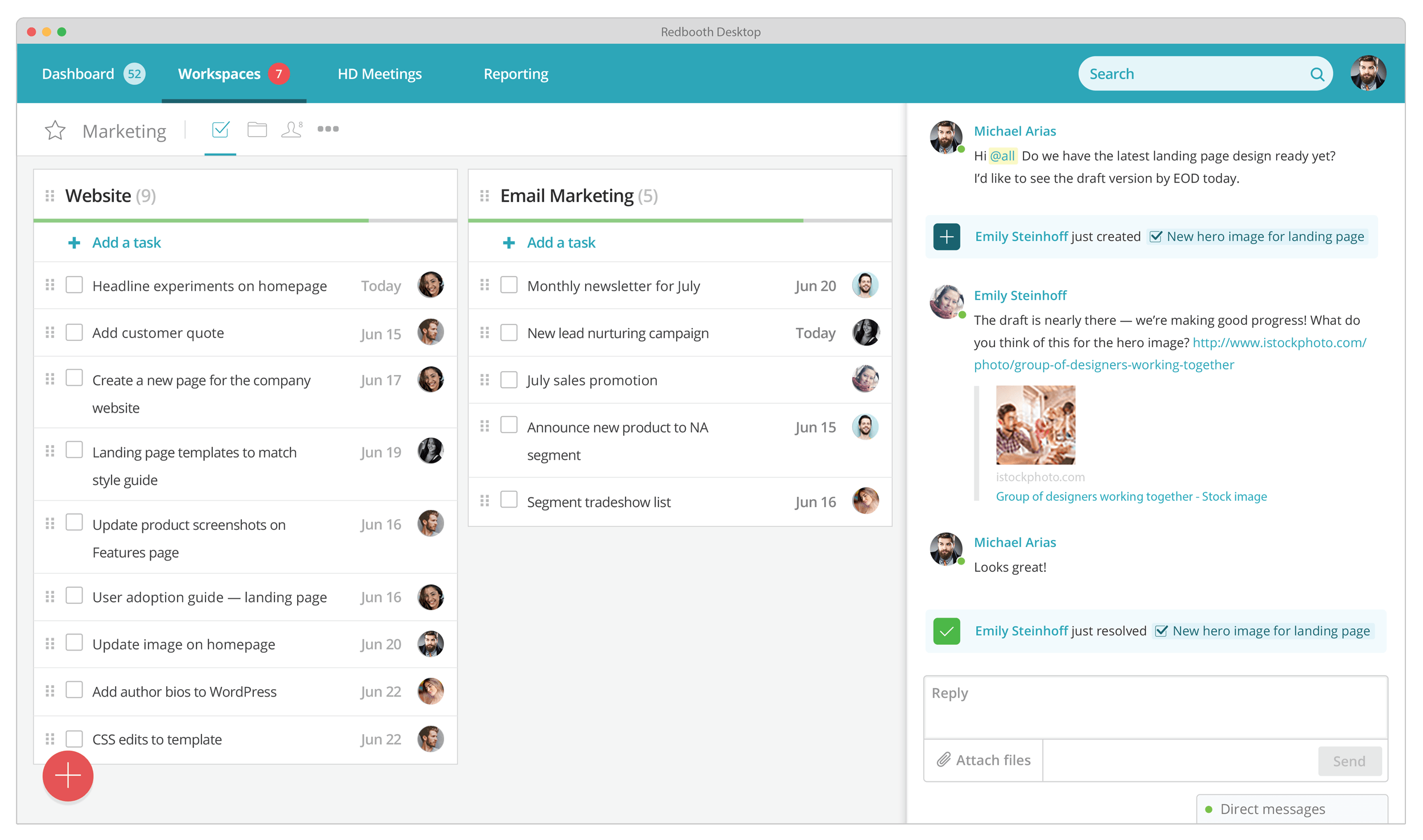
Task: Toggle checkbox for Headline experiments on homepage
Action: (76, 286)
